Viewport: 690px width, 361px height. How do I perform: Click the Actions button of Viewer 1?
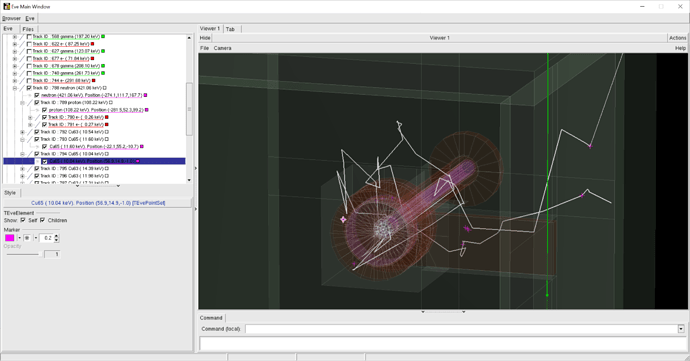point(678,38)
